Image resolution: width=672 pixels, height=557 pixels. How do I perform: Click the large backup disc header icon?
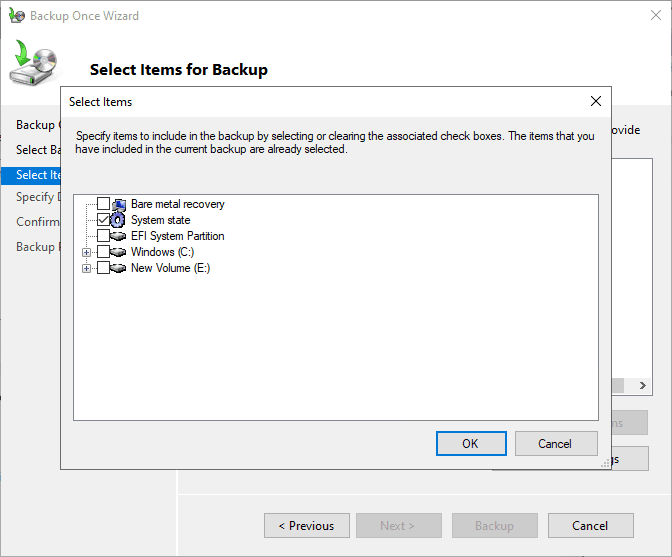point(34,65)
